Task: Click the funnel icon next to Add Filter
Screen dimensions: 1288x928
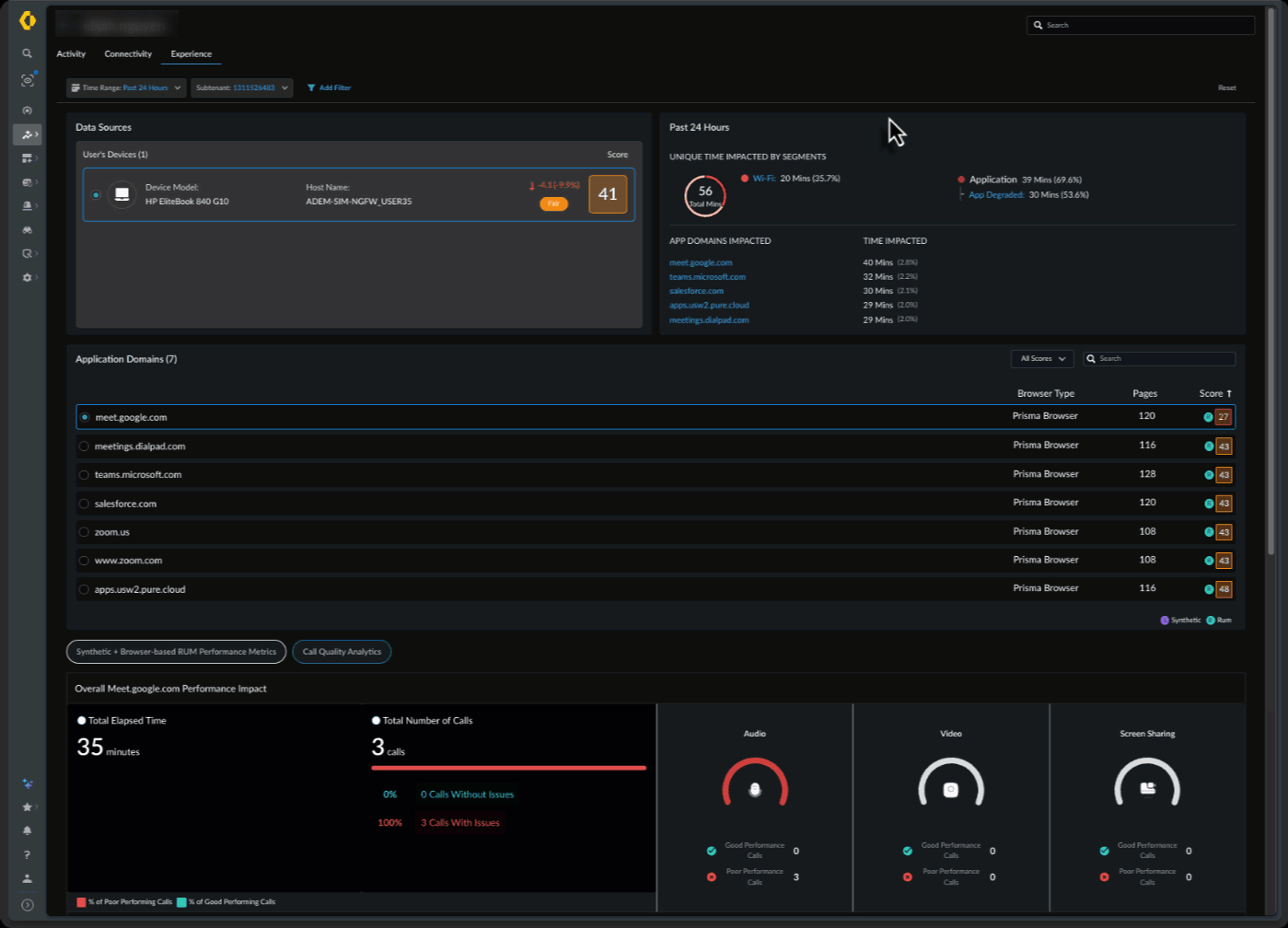Action: coord(311,87)
